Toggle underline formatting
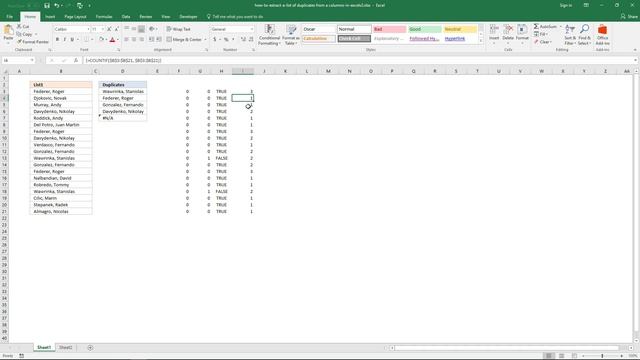The width and height of the screenshot is (640, 360). (72, 40)
